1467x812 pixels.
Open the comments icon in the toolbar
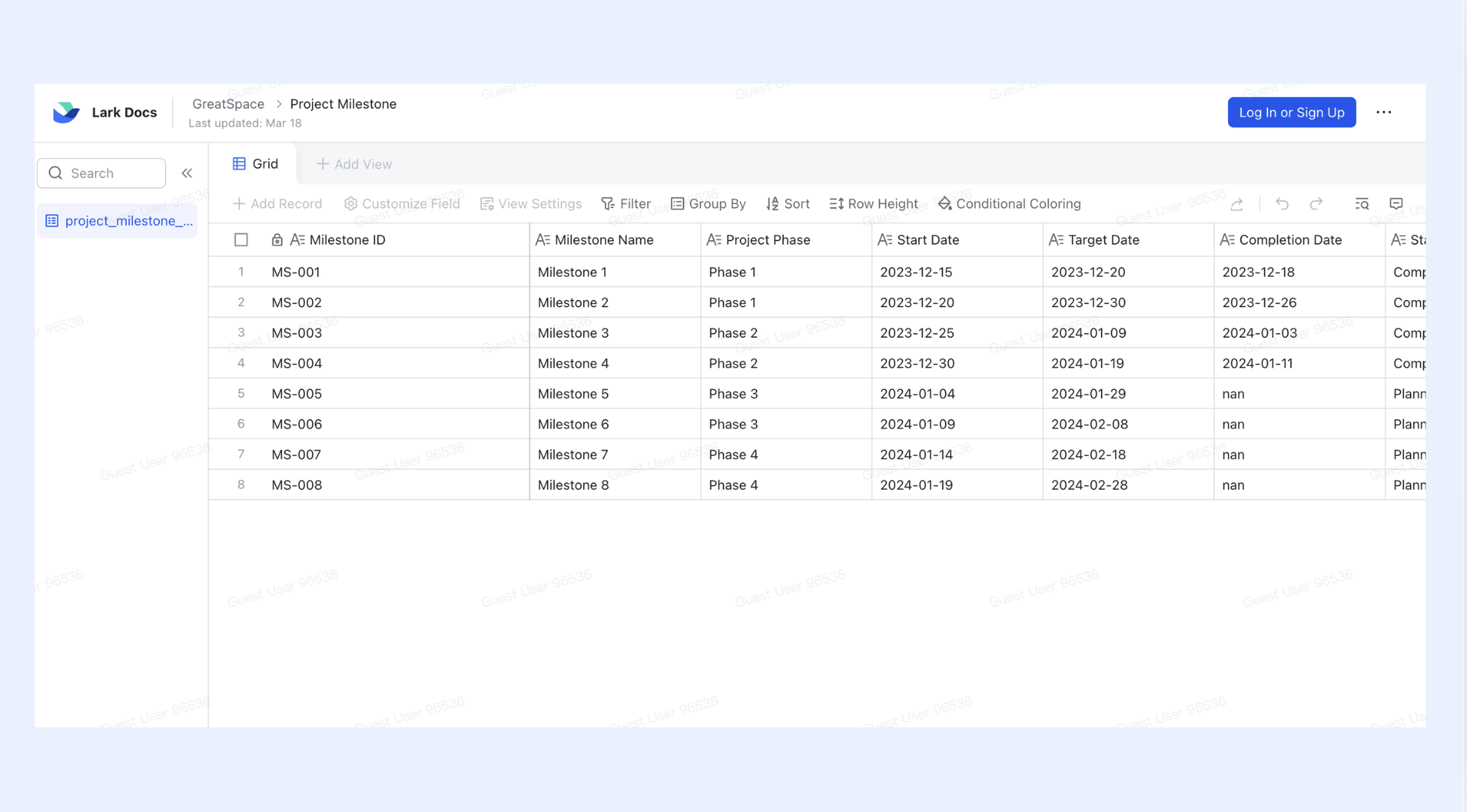pos(1396,204)
